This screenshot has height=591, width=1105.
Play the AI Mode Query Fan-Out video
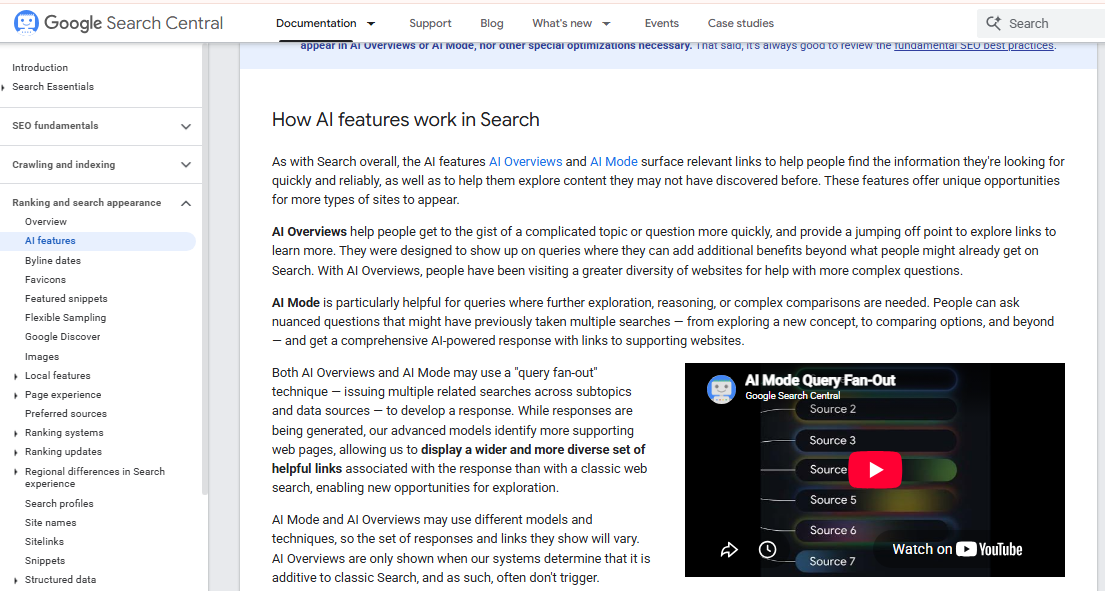pos(875,470)
